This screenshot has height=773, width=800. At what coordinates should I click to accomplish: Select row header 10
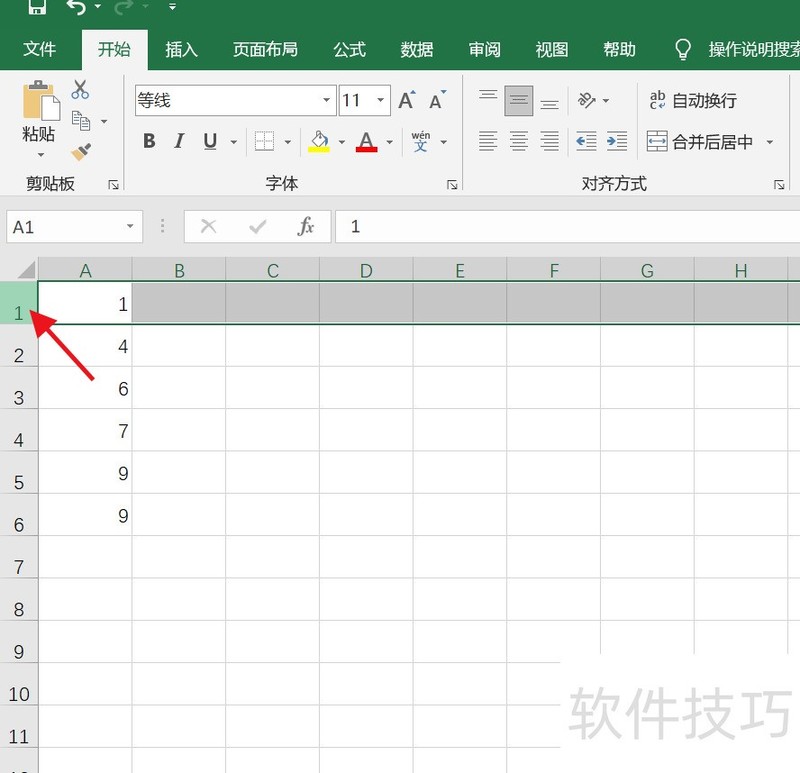[x=19, y=684]
